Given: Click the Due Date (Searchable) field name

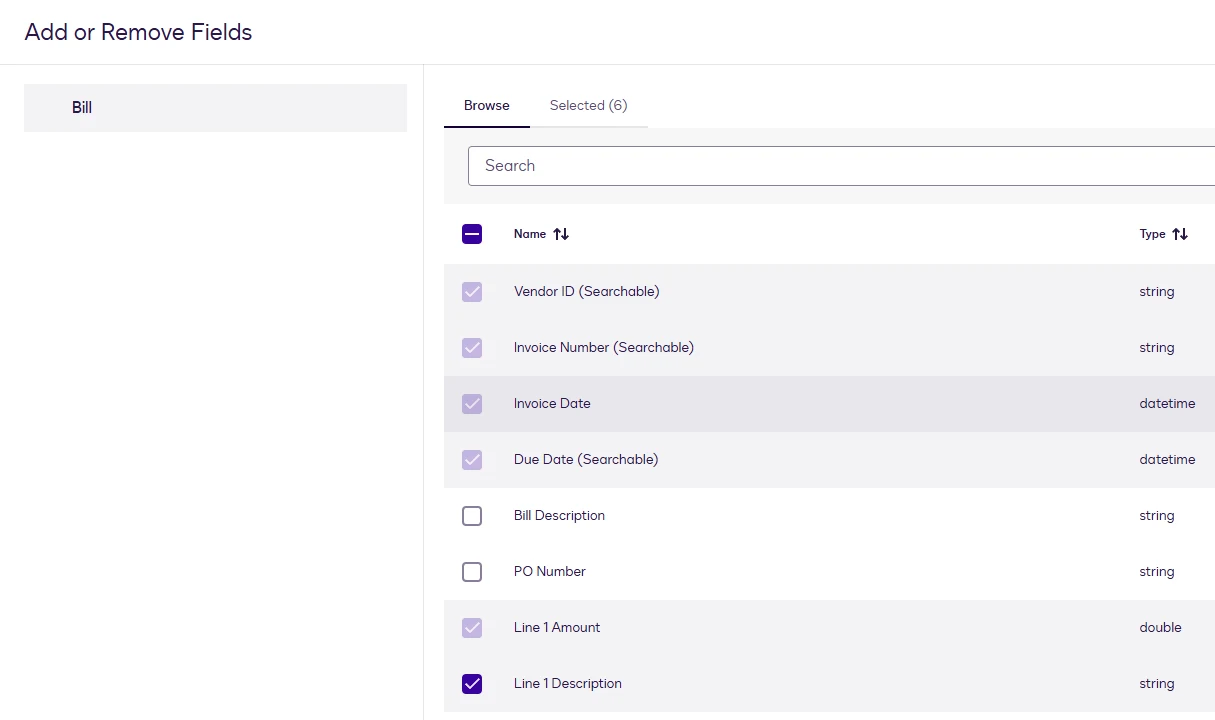Looking at the screenshot, I should [586, 460].
